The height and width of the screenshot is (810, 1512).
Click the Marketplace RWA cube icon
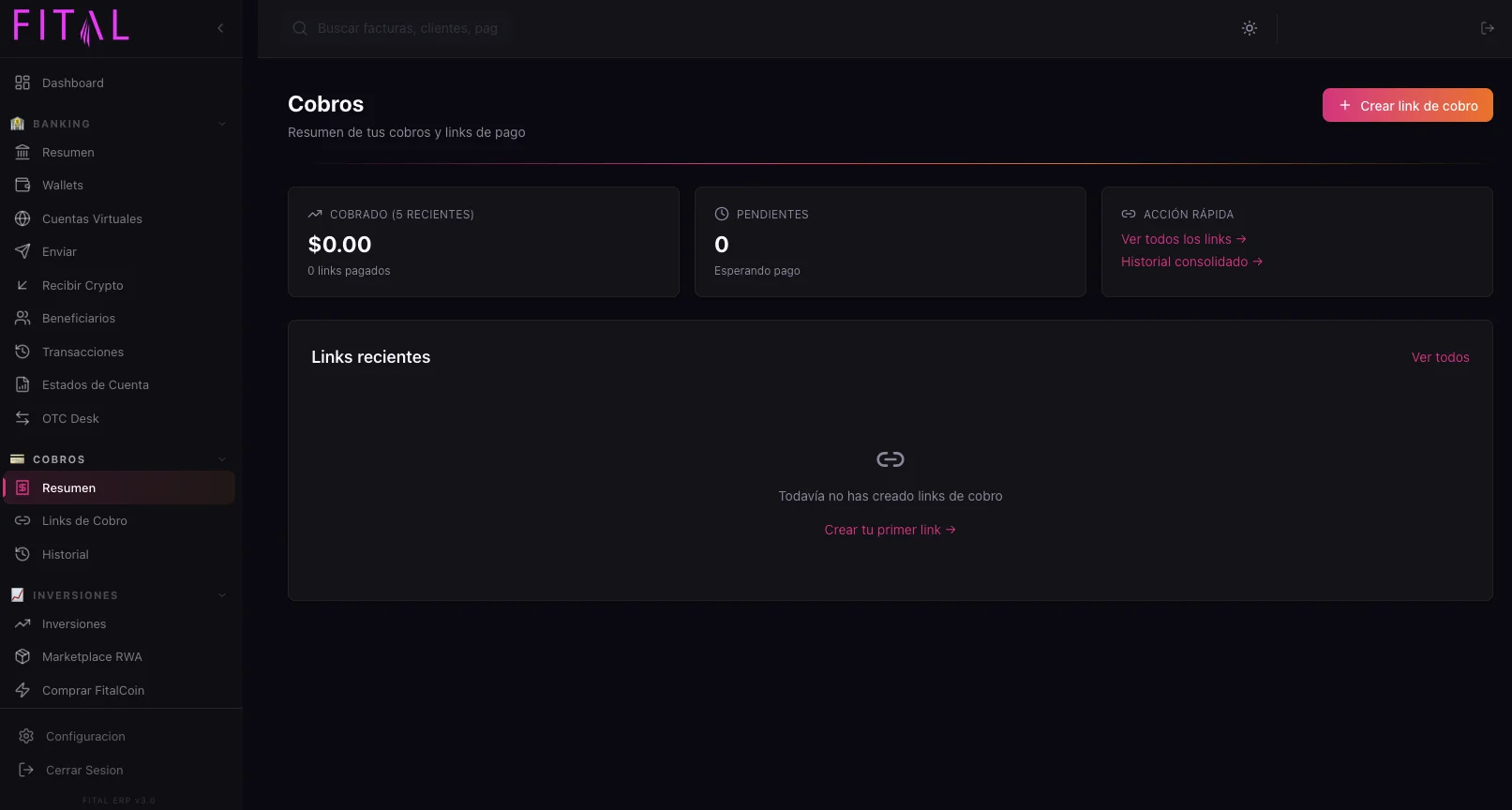pyautogui.click(x=22, y=656)
